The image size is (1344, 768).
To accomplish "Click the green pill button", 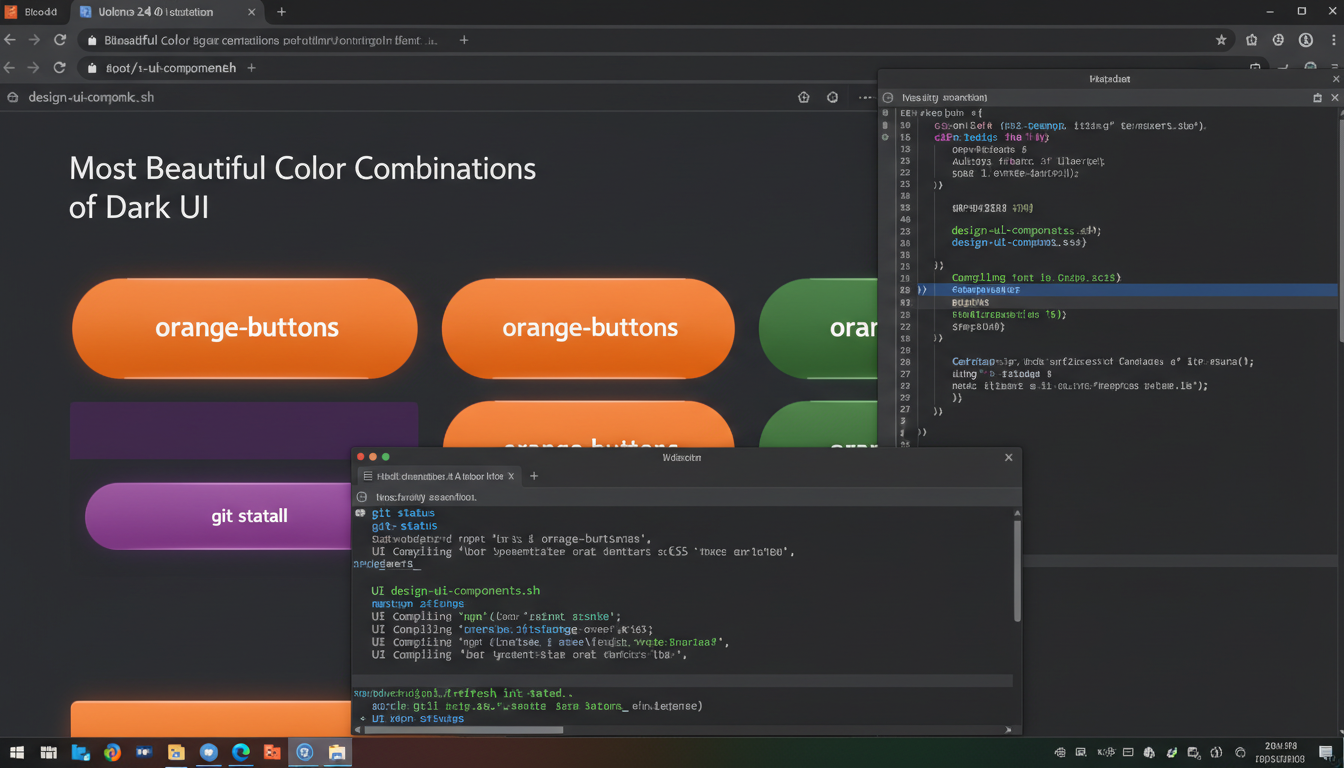I will (x=818, y=328).
